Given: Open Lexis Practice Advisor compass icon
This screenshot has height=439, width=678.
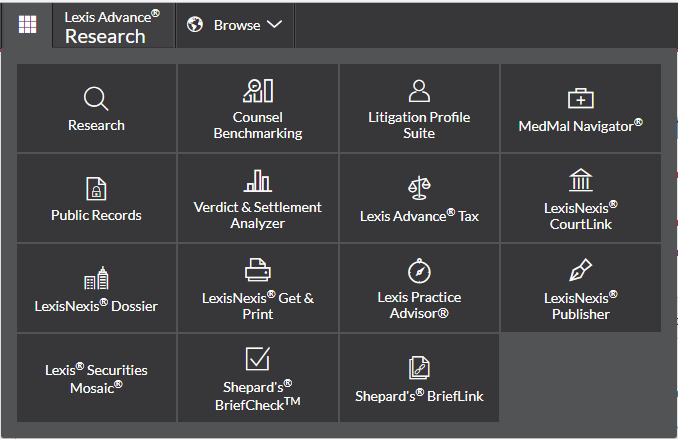Looking at the screenshot, I should (x=419, y=271).
